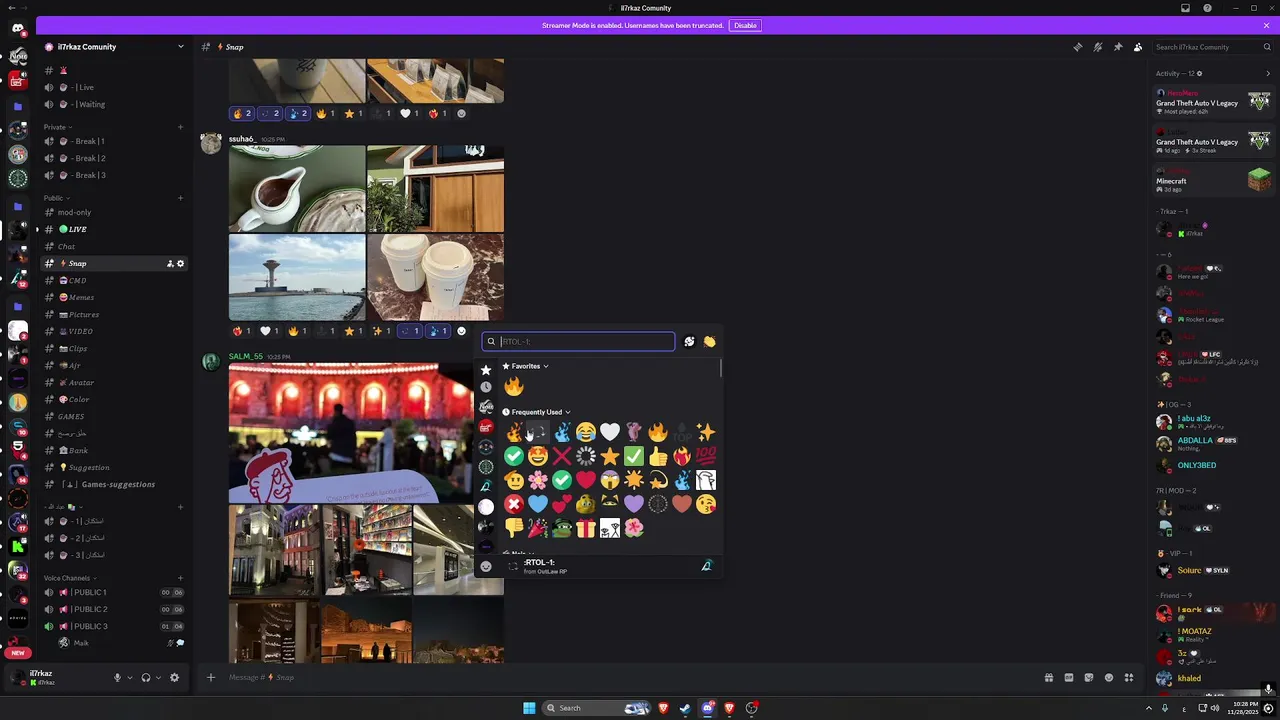Expand the Activity panel chevron

point(1268,73)
